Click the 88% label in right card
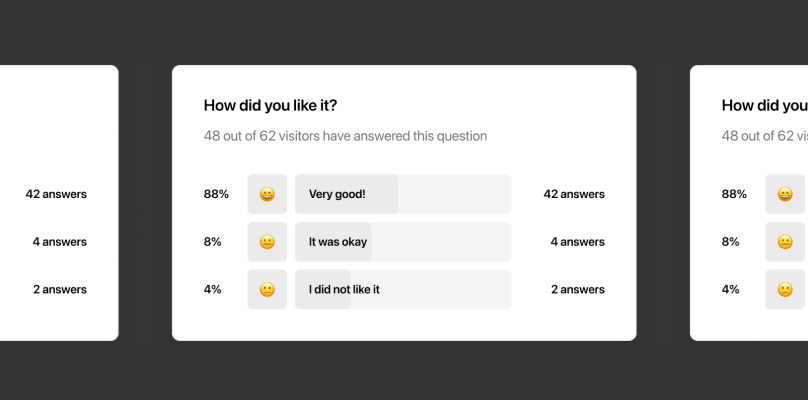The width and height of the screenshot is (808, 400). click(x=734, y=194)
